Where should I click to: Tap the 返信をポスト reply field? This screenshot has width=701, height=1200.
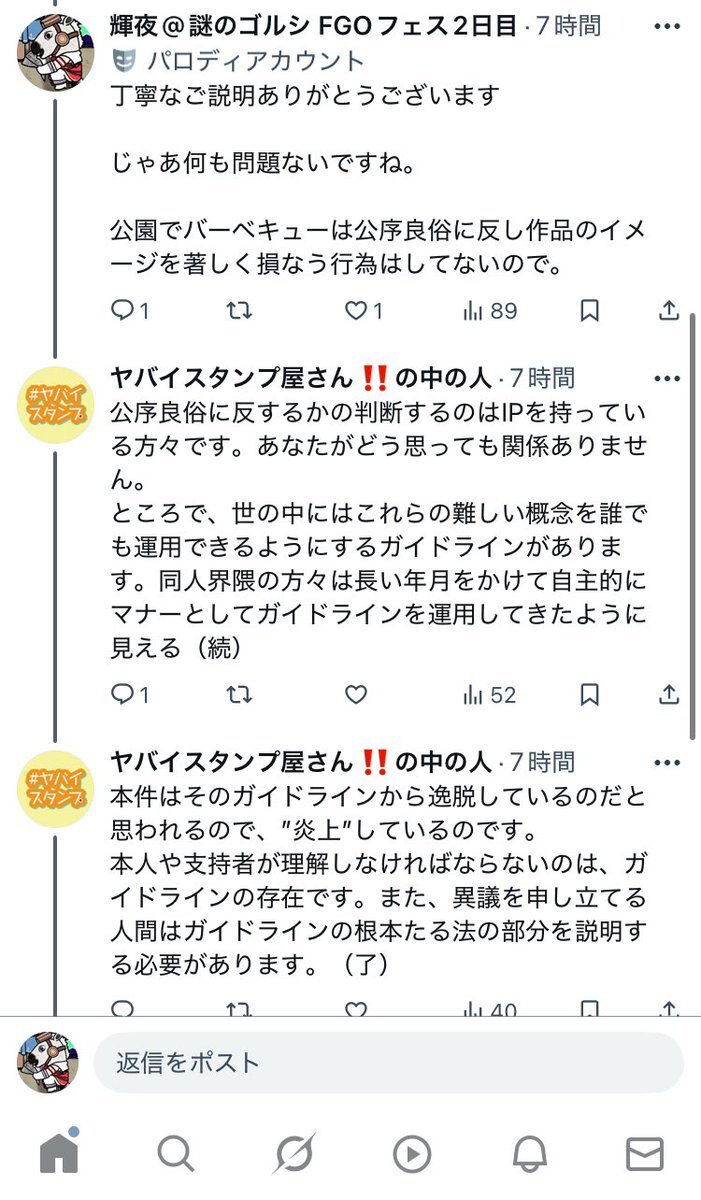(x=388, y=1062)
